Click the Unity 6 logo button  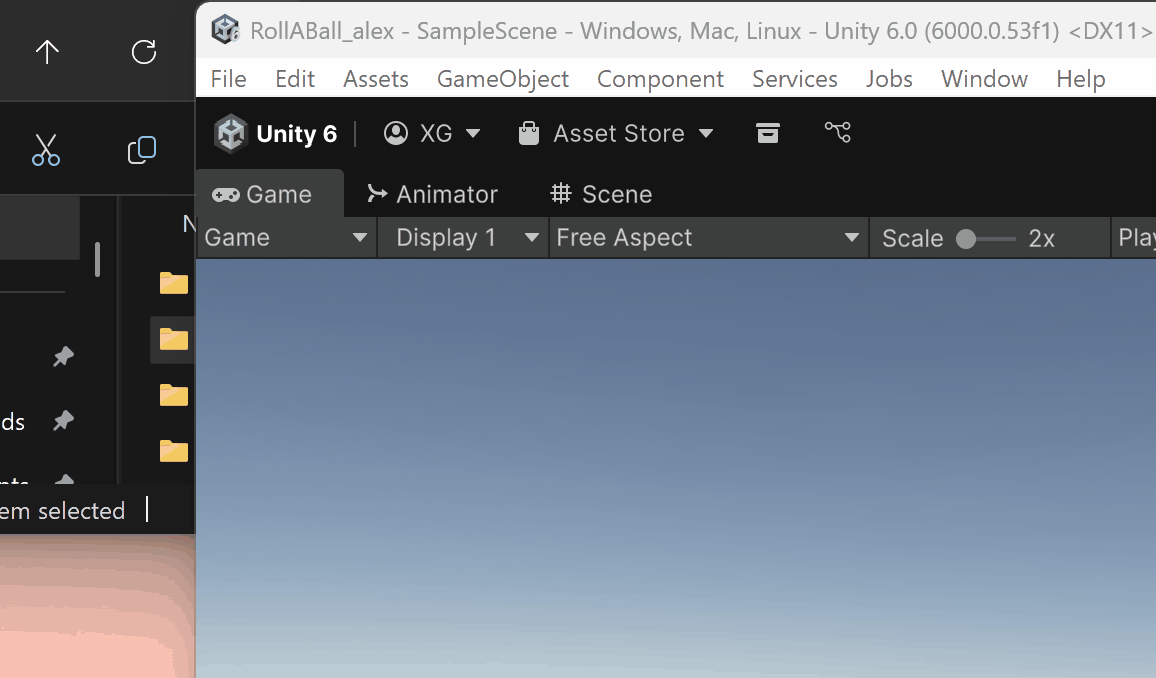pyautogui.click(x=276, y=134)
